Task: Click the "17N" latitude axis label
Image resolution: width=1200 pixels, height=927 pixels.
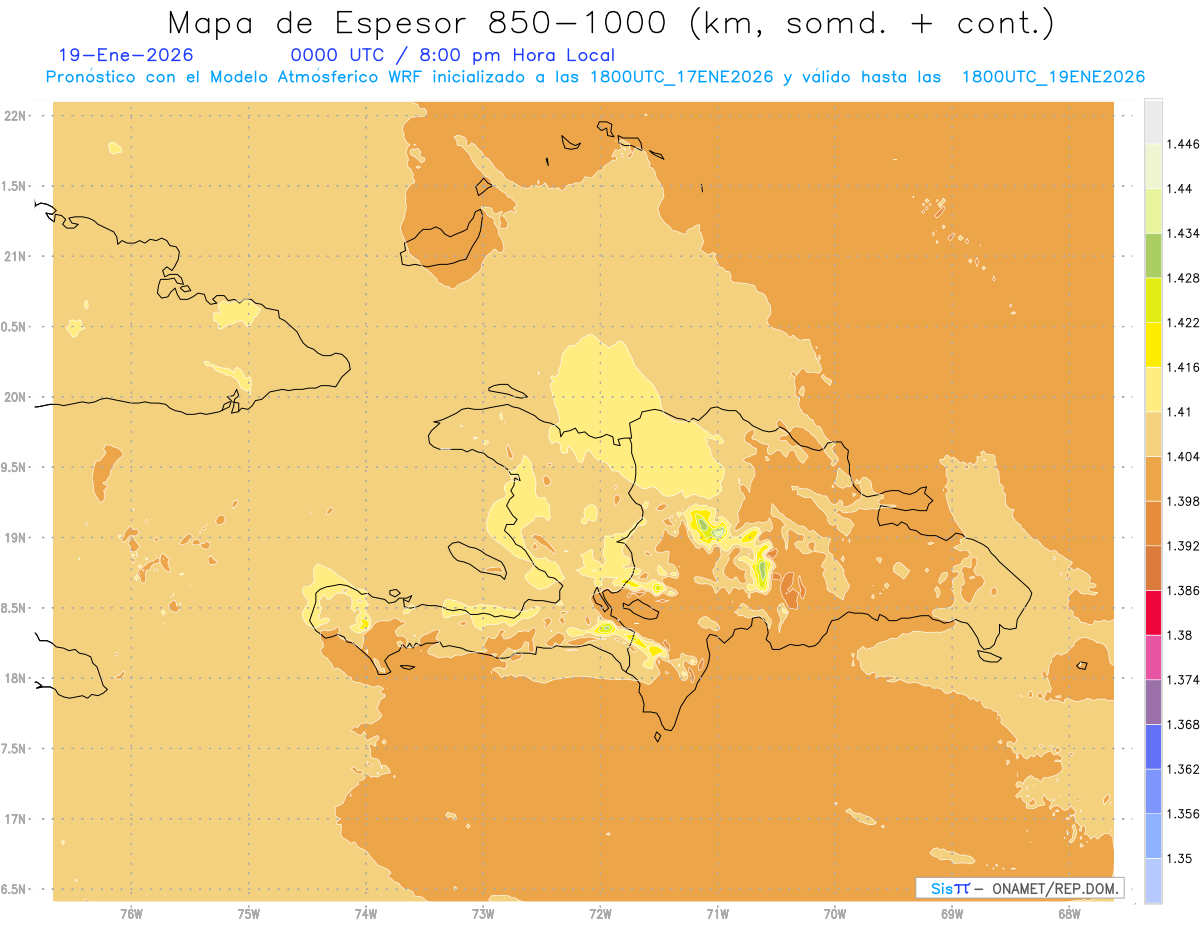Action: [16, 819]
